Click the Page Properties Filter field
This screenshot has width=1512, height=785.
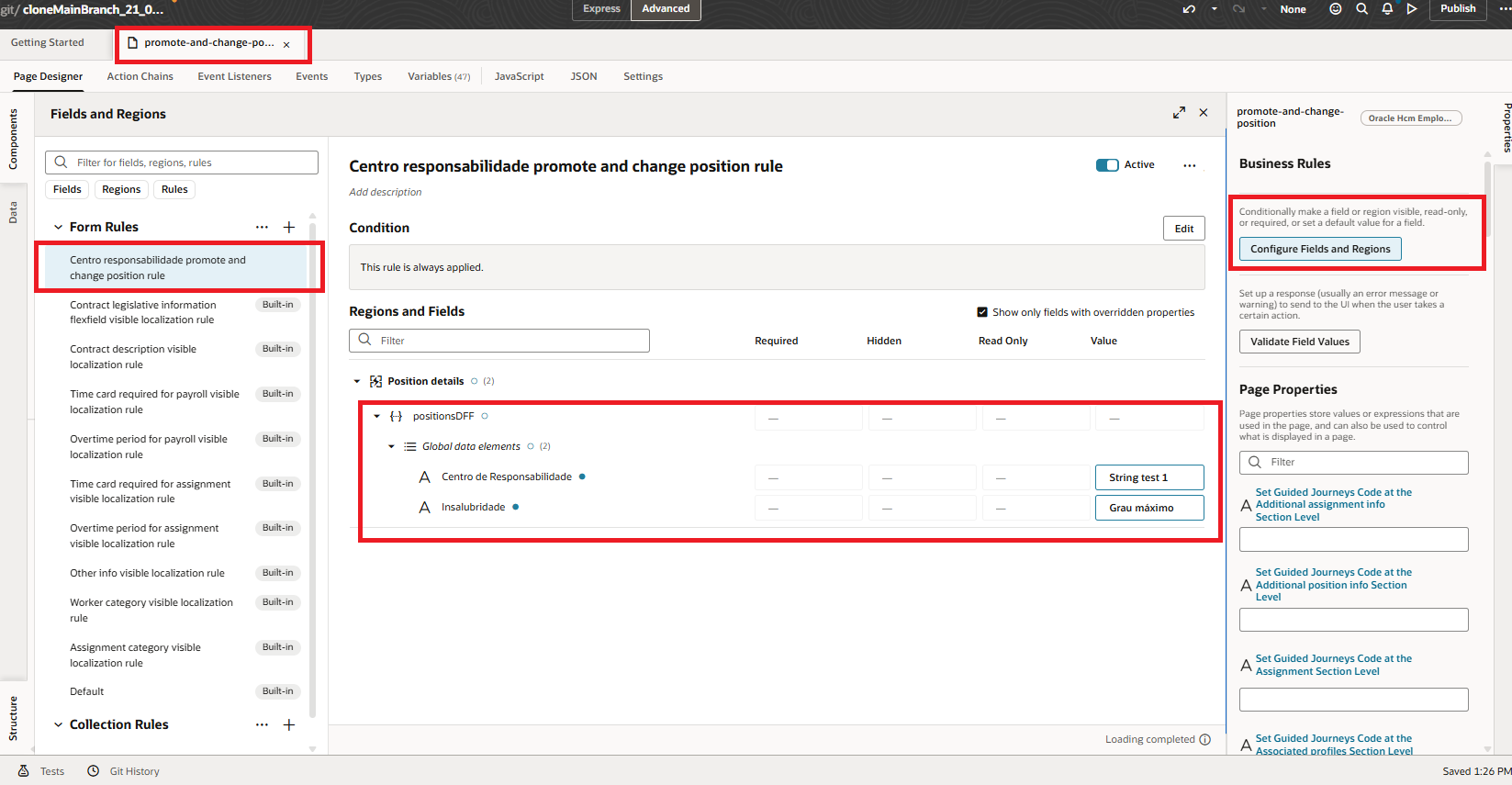1354,463
